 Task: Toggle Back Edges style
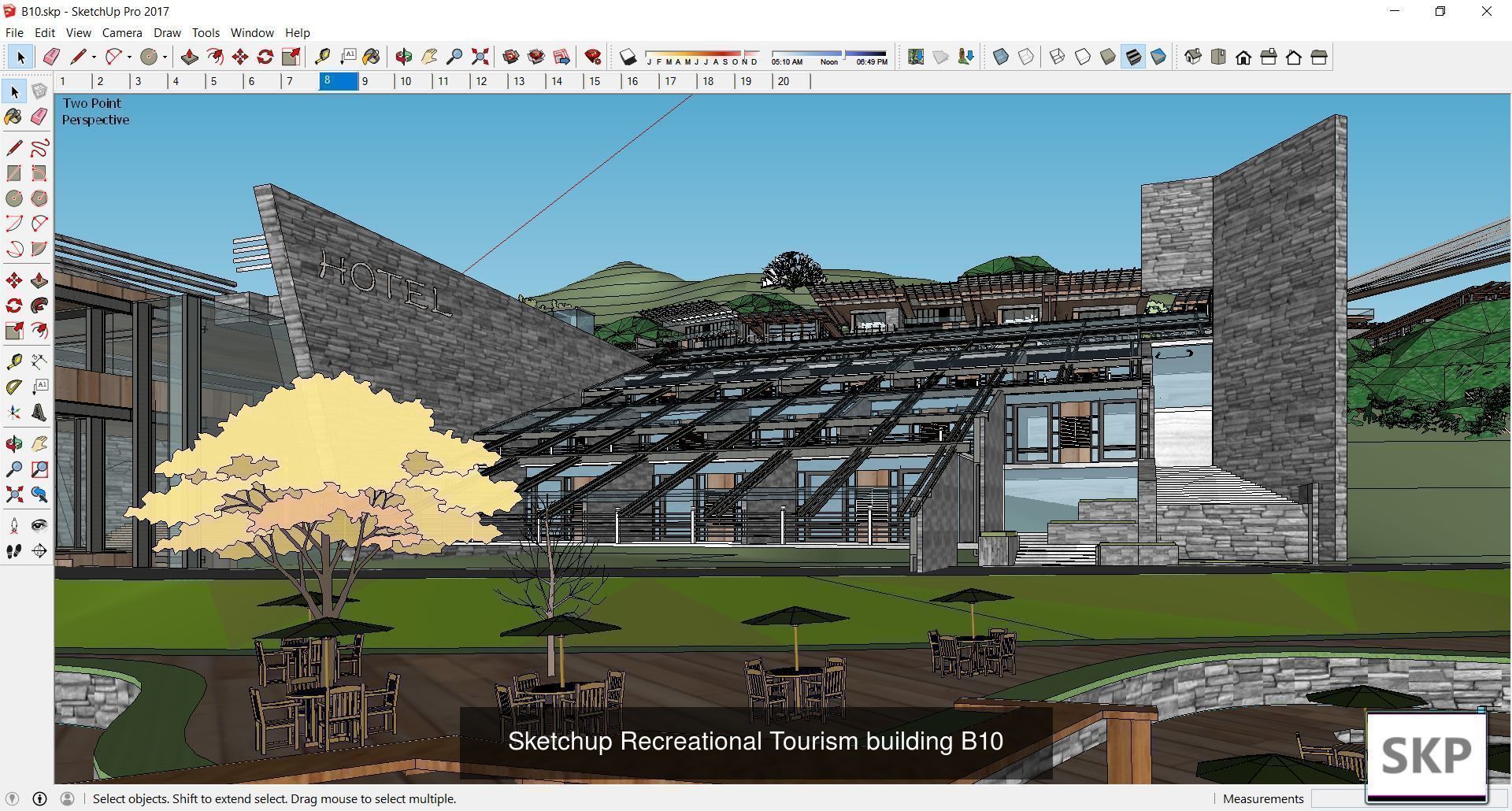click(x=1026, y=57)
